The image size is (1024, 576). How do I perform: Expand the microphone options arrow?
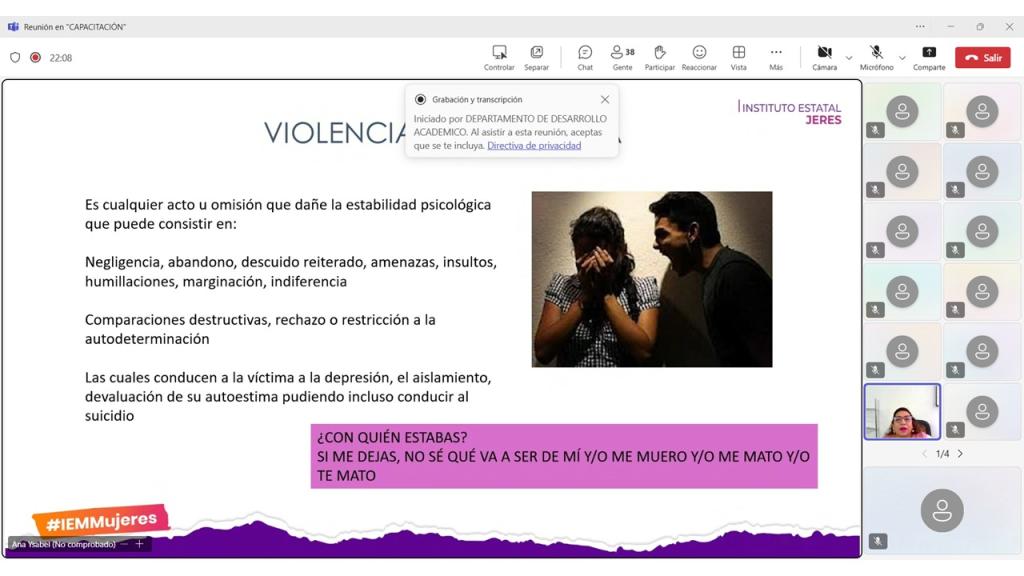pos(902,58)
